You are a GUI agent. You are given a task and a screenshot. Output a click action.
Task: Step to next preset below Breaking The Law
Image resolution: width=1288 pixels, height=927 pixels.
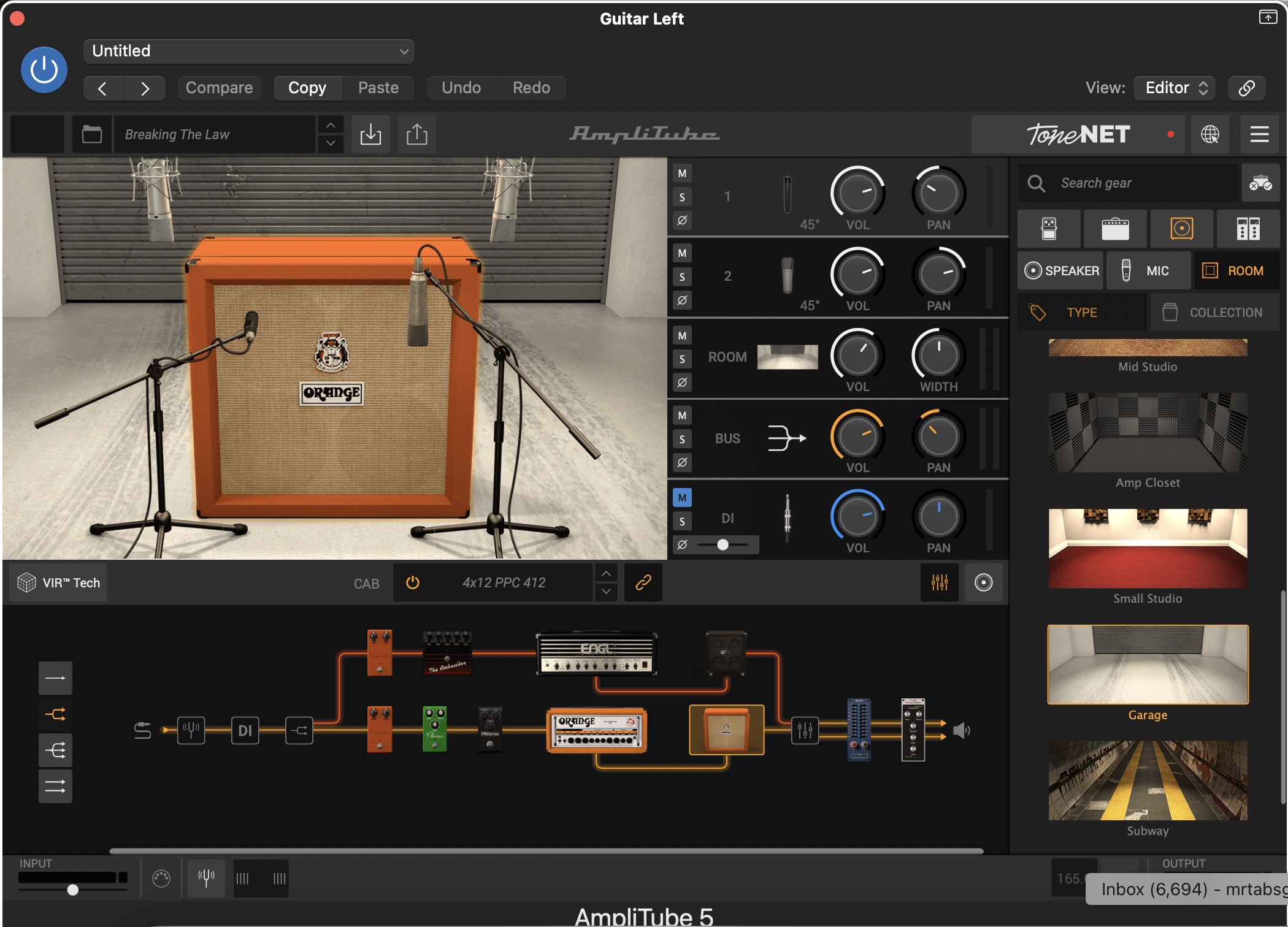click(331, 143)
